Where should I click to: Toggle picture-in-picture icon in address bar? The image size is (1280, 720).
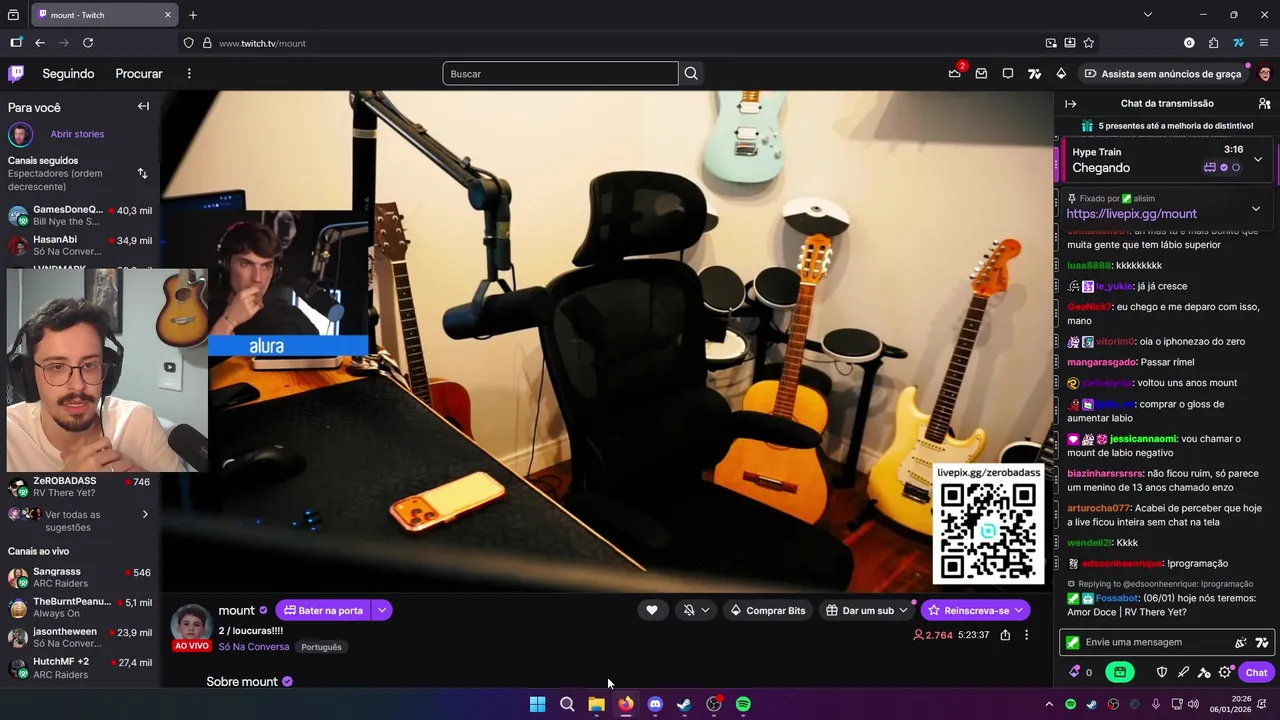tap(1051, 43)
